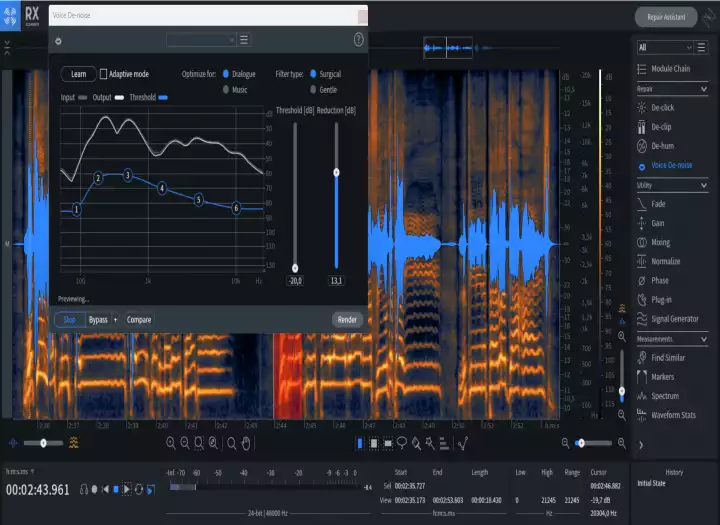720x525 pixels.
Task: Enable the Adaptive mode checkbox
Action: click(104, 74)
